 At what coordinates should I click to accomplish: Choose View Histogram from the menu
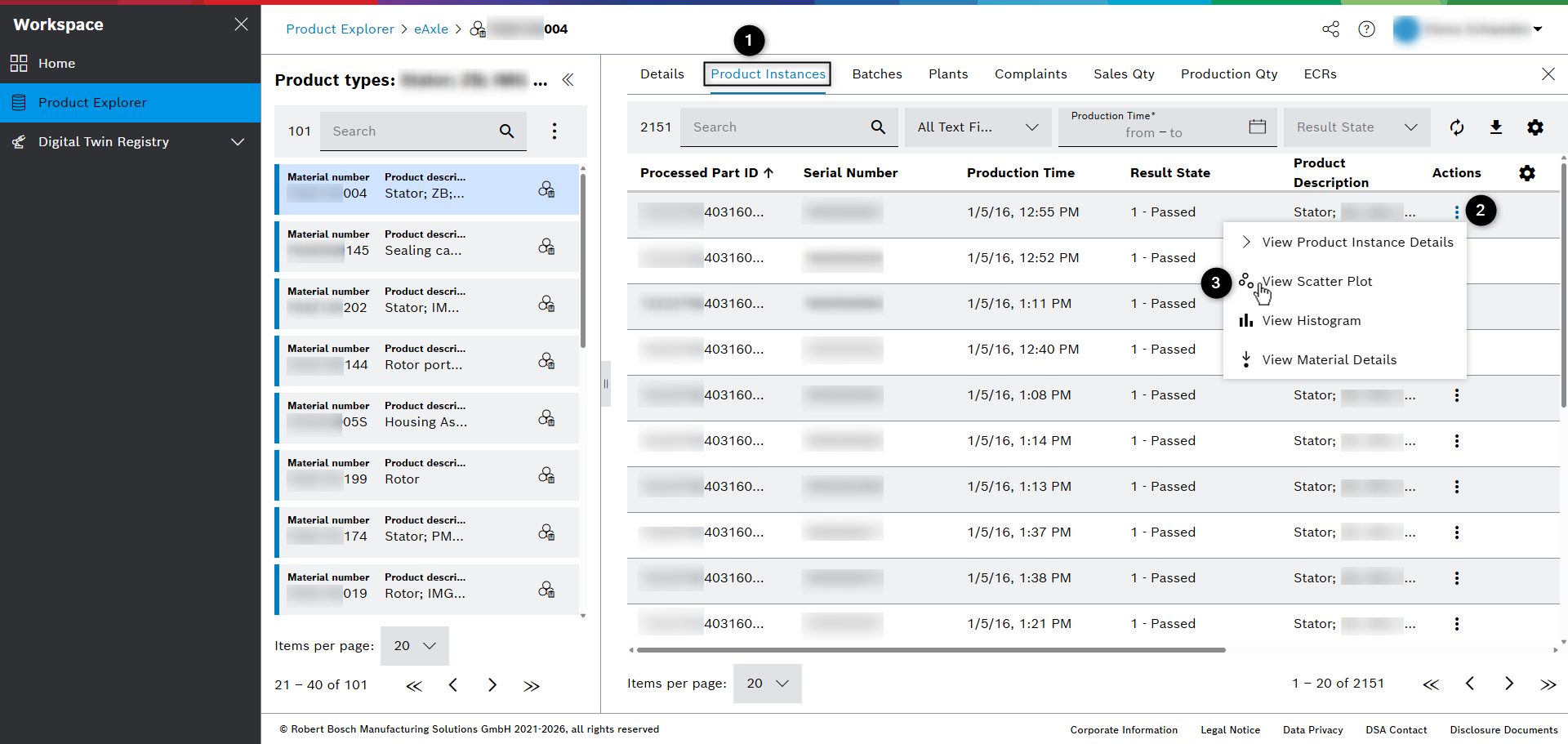(x=1345, y=321)
